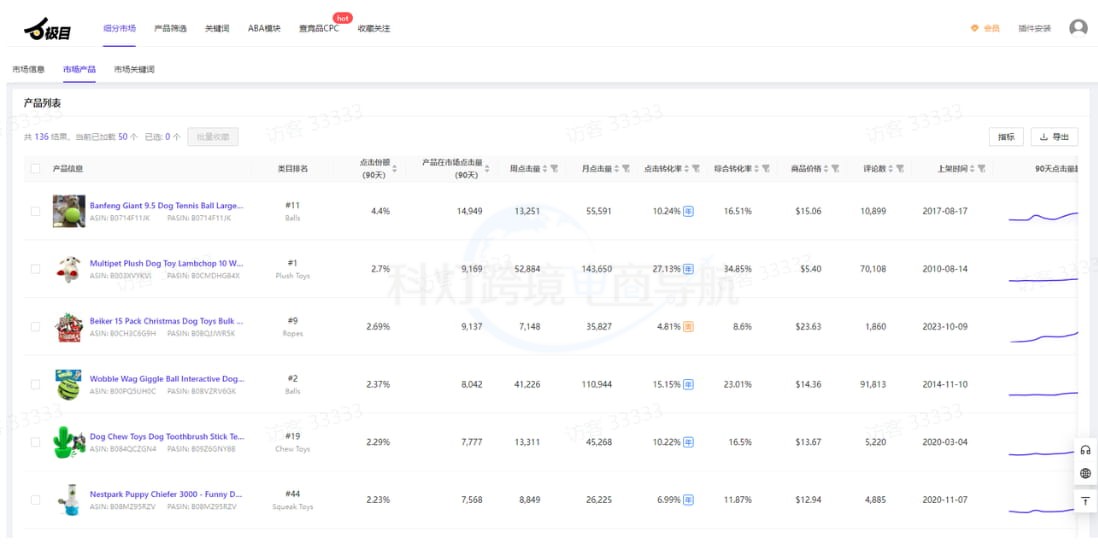Click the 极目 logo in the header
Image resolution: width=1098 pixels, height=545 pixels.
click(x=47, y=30)
